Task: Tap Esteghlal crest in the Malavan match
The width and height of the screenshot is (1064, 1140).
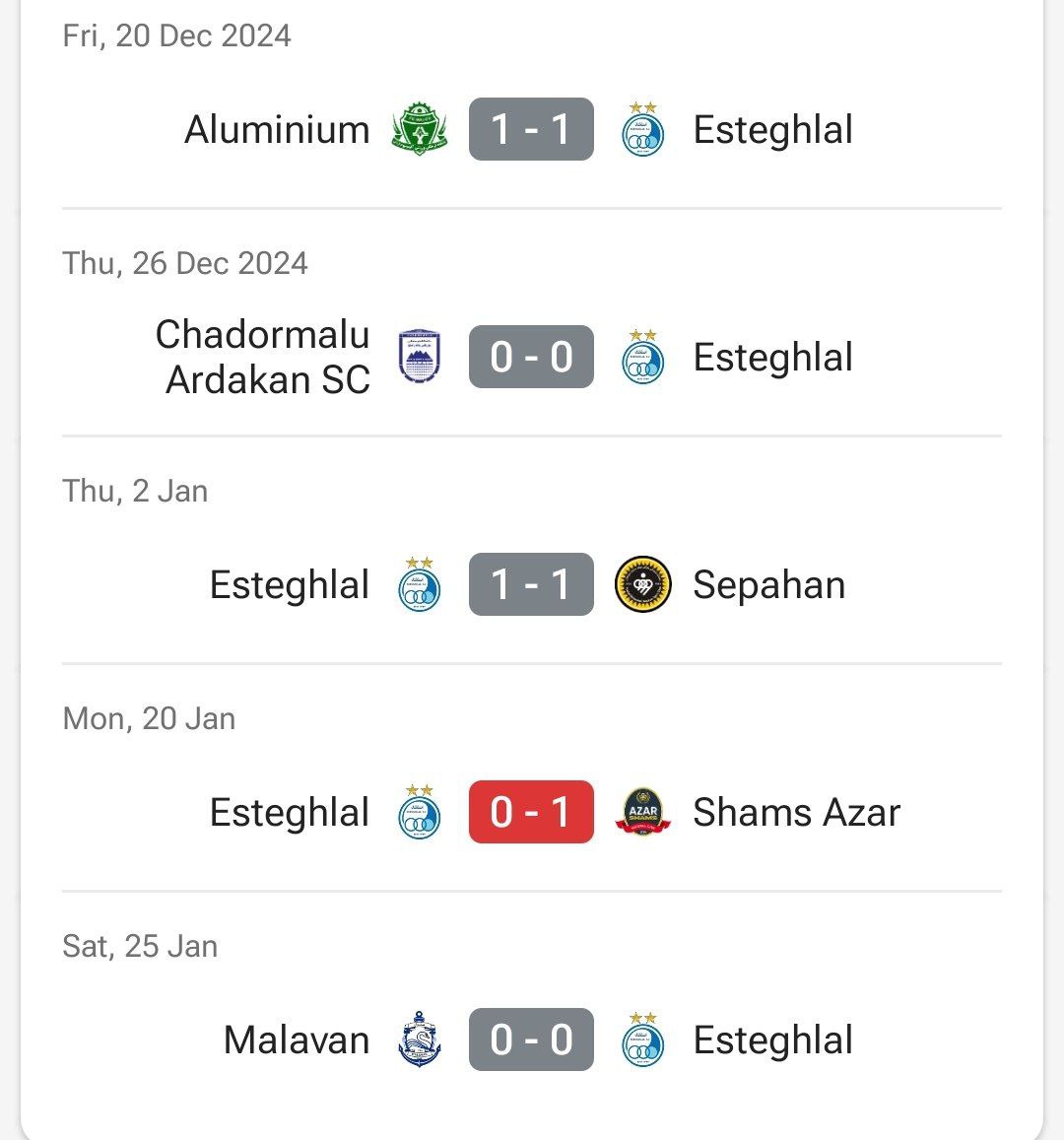Action: click(643, 1039)
